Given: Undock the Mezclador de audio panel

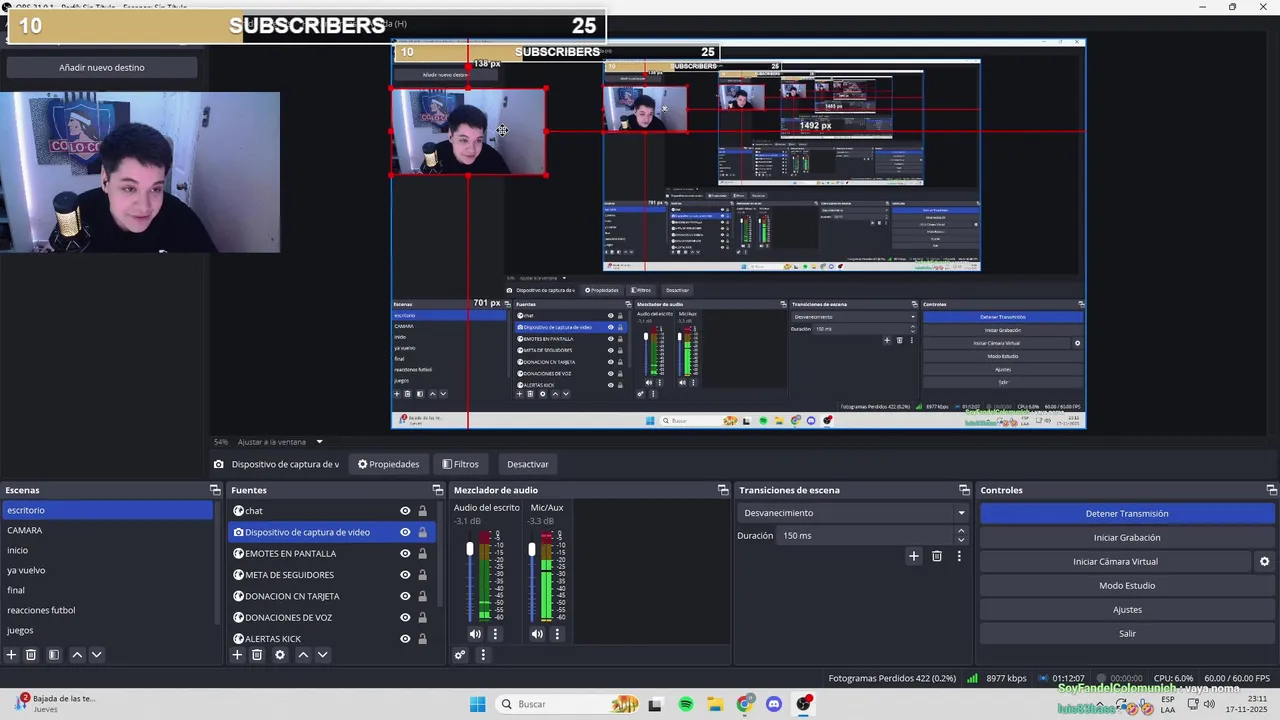Looking at the screenshot, I should [723, 490].
